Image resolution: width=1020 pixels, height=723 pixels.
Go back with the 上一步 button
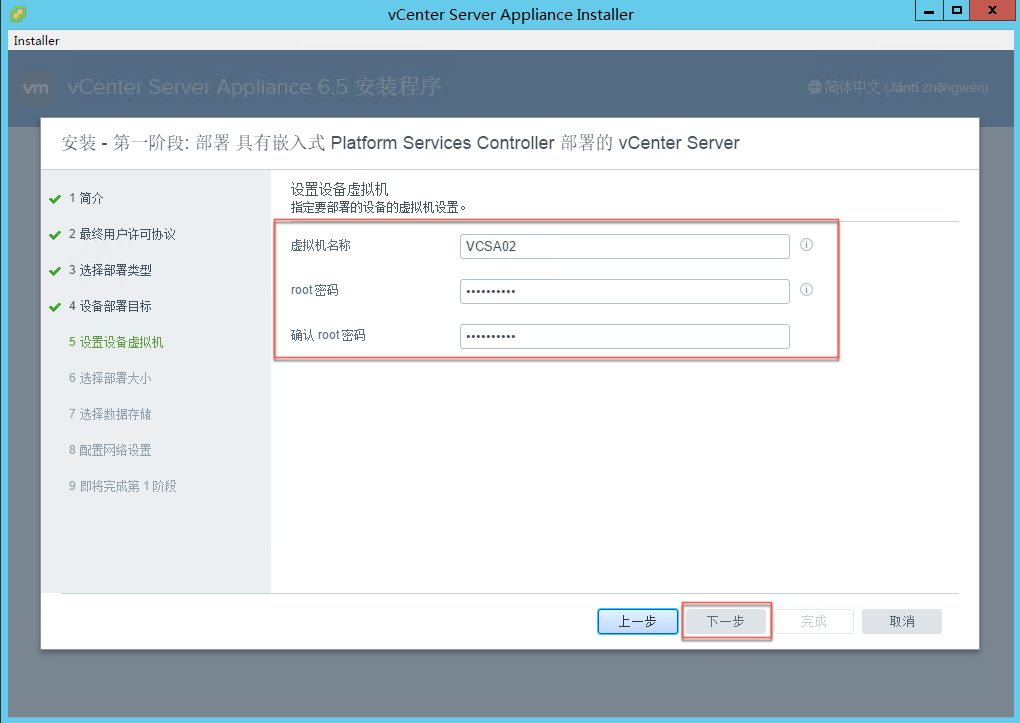[638, 621]
